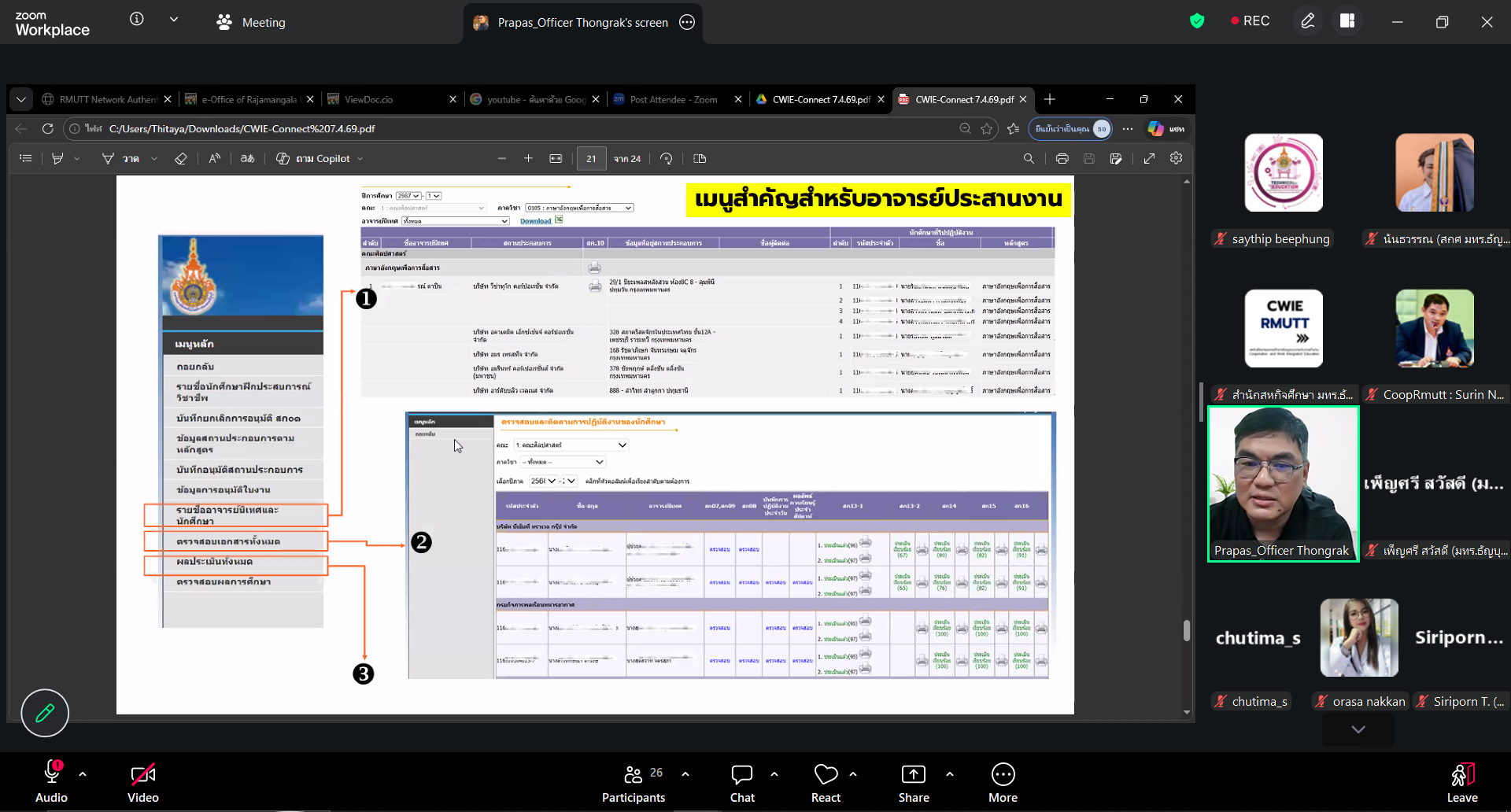Select Prapas_Officer Thongrak's video thumbnail

point(1283,483)
